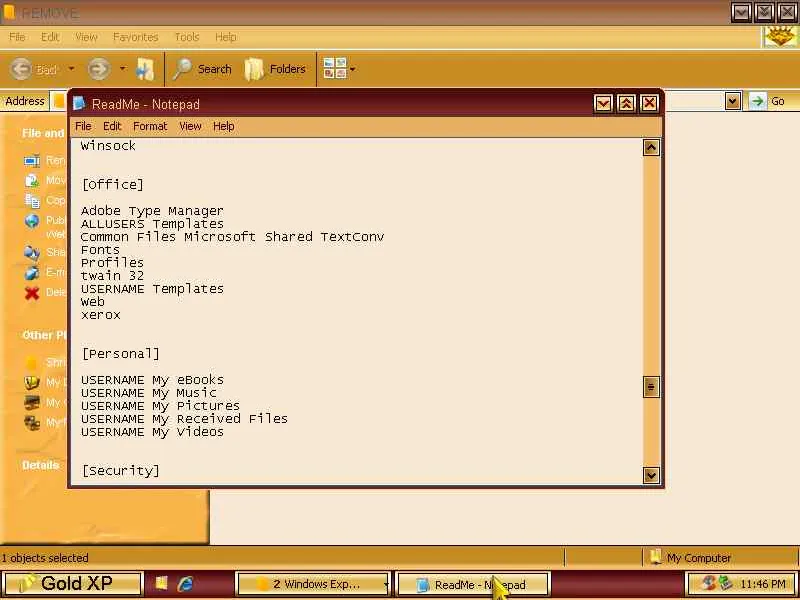This screenshot has height=600, width=800.
Task: Click the My Computer icon in Other Places
Action: pyautogui.click(x=32, y=403)
